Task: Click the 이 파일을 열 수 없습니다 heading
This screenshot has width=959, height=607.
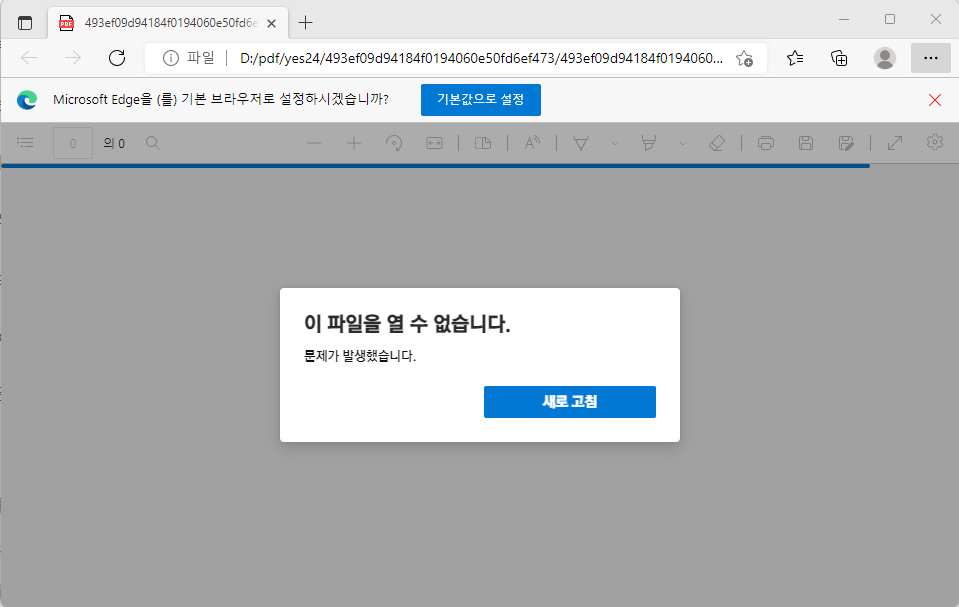Action: pyautogui.click(x=407, y=323)
